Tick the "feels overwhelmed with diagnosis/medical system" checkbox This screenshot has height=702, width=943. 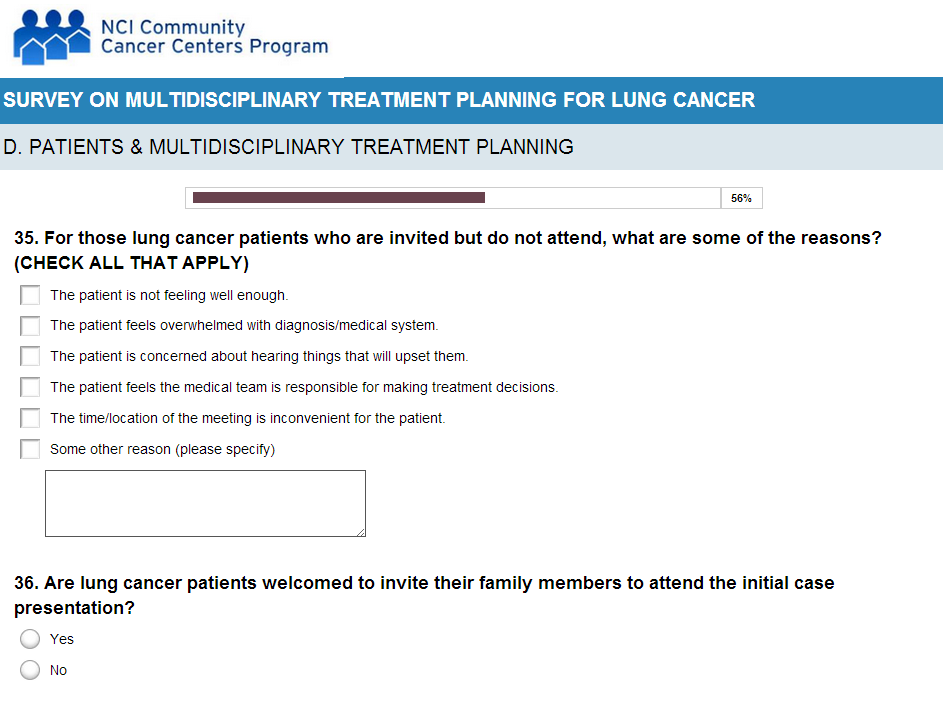(x=30, y=326)
